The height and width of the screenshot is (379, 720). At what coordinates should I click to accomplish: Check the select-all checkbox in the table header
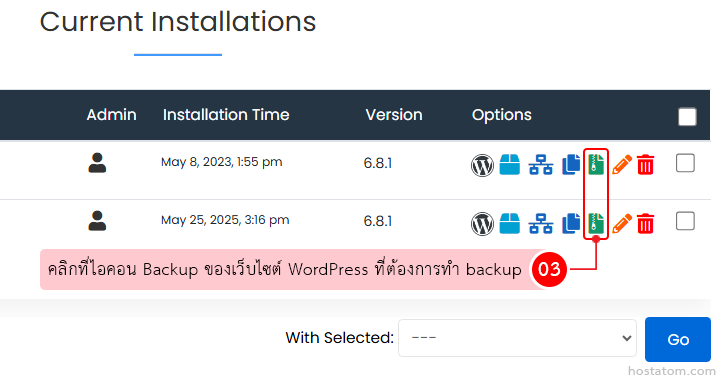point(687,116)
